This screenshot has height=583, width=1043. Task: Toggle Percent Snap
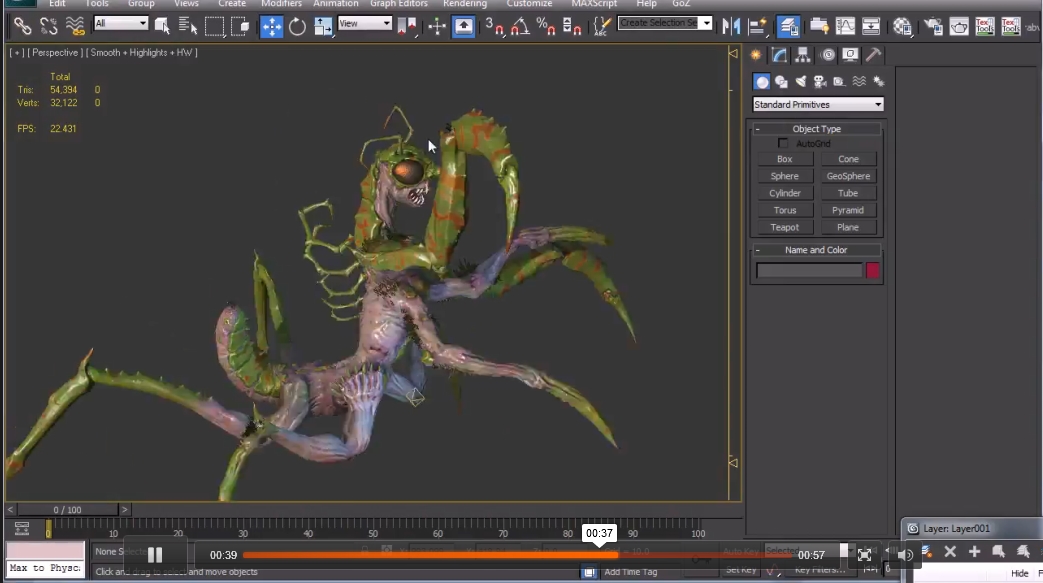tap(546, 26)
